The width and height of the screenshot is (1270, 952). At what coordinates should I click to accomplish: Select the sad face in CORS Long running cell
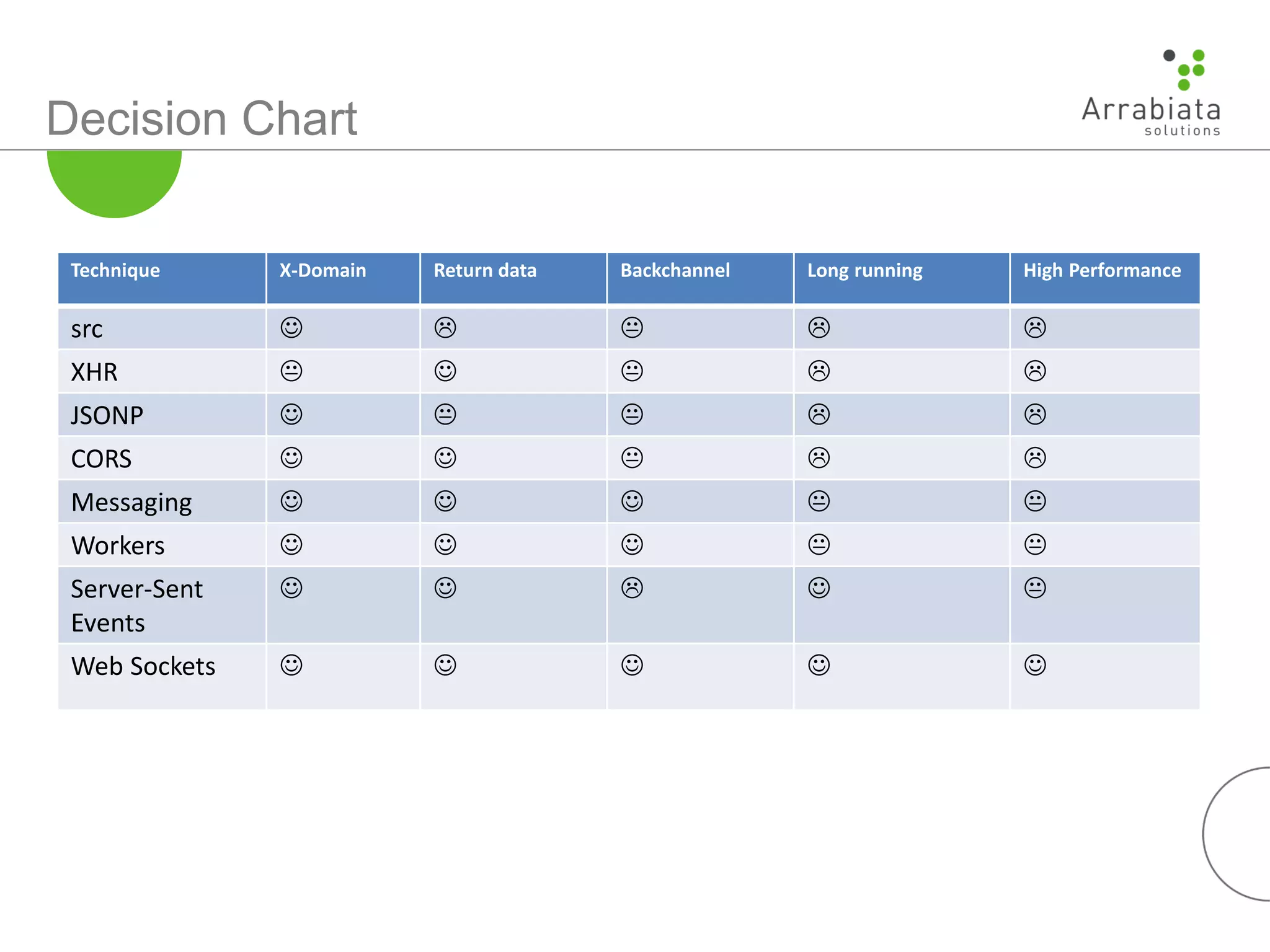819,457
